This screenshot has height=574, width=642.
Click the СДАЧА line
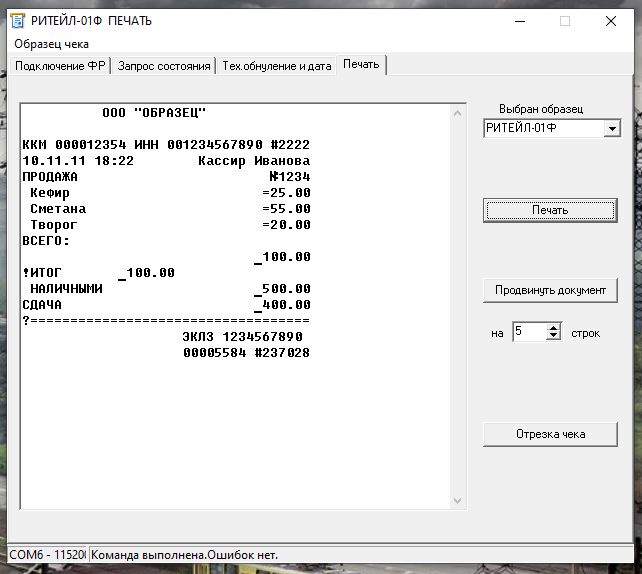pyautogui.click(x=166, y=305)
